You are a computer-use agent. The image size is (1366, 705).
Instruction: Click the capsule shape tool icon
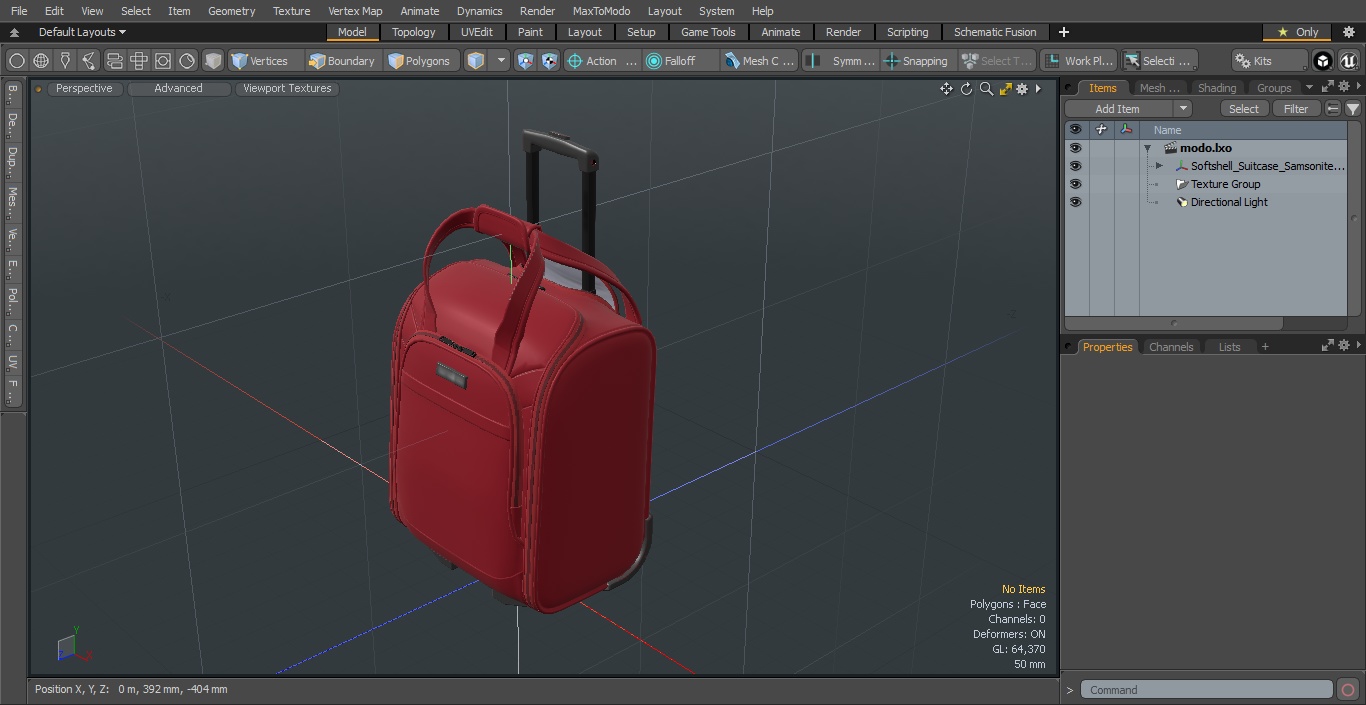point(114,61)
